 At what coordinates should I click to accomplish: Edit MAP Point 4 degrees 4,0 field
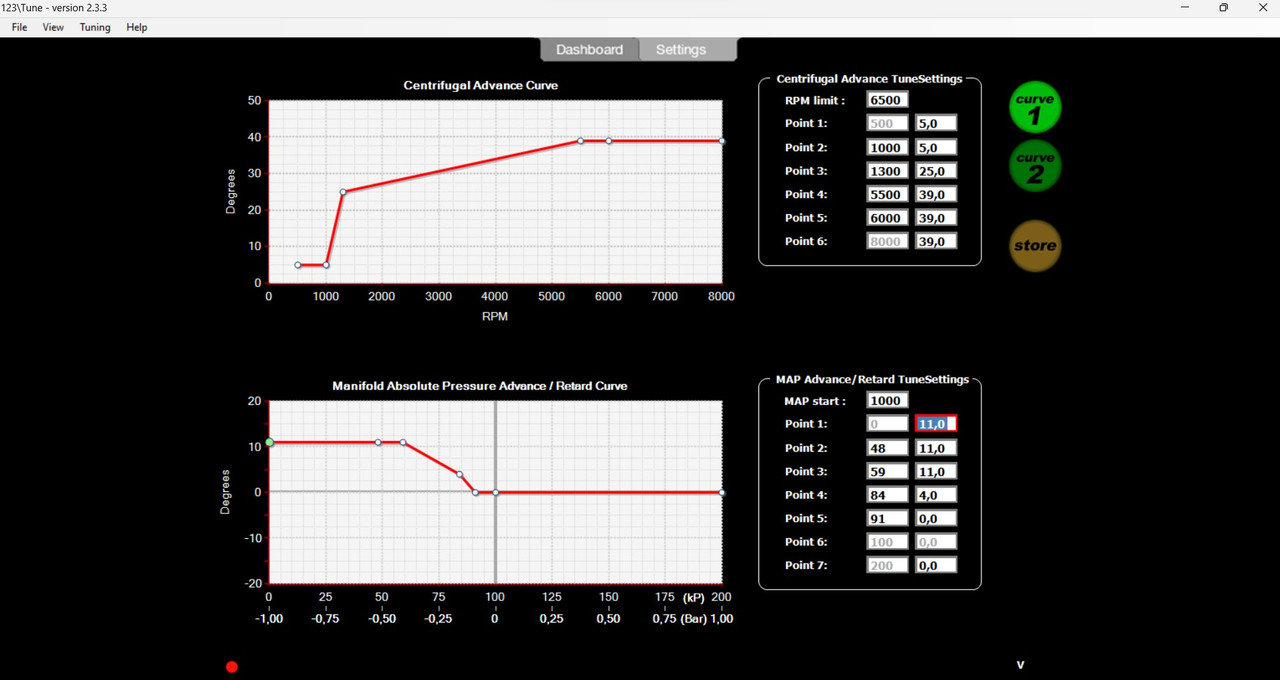coord(936,494)
